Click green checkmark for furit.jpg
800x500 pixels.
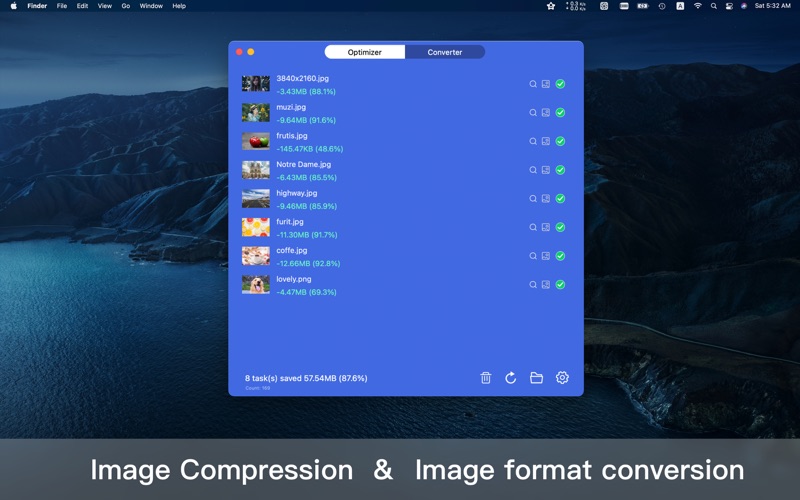coord(560,227)
